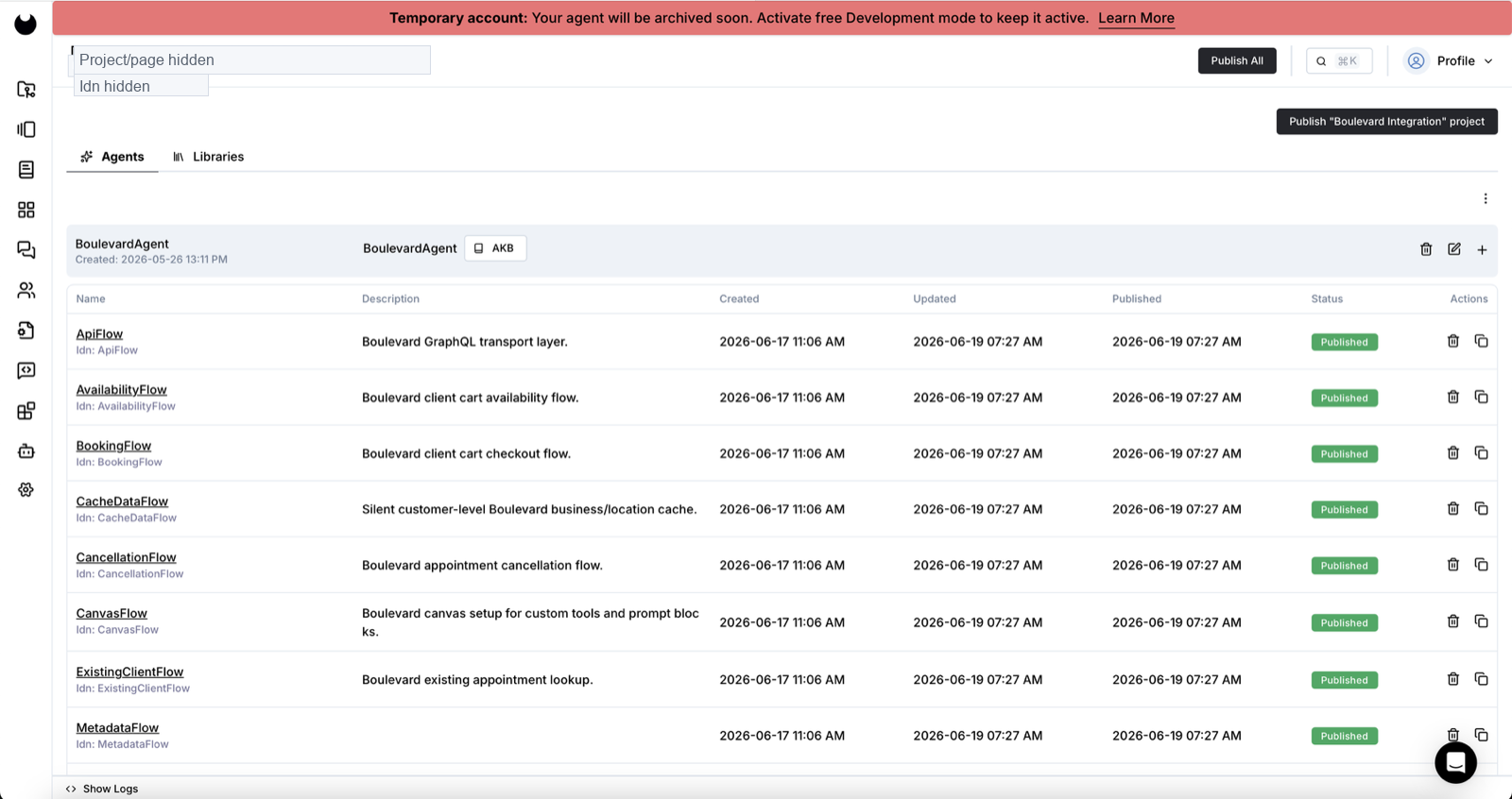The width and height of the screenshot is (1512, 799).
Task: Click the Description column header
Action: click(390, 298)
